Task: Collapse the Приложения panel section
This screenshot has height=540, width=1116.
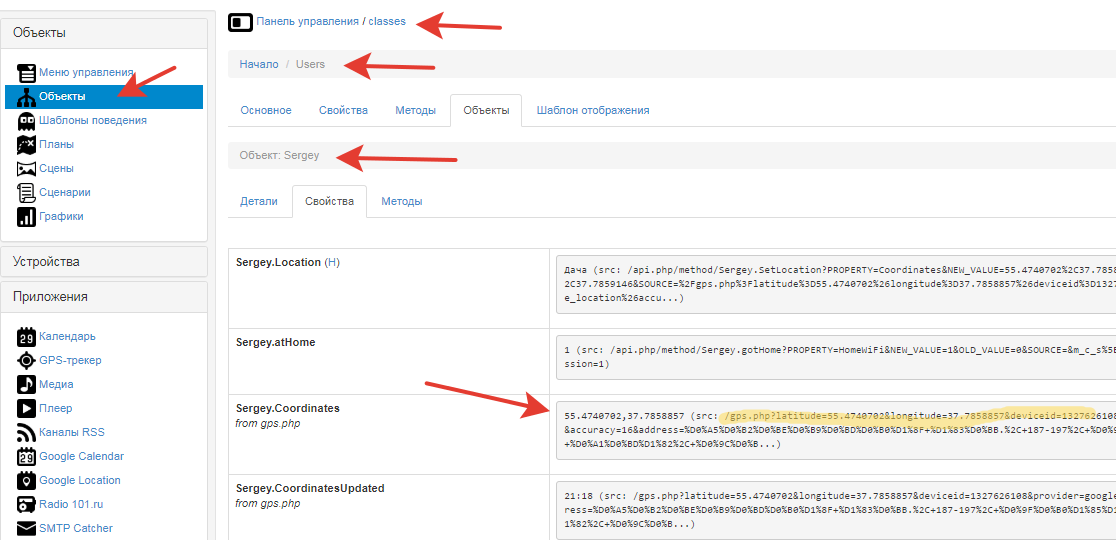Action: click(104, 297)
